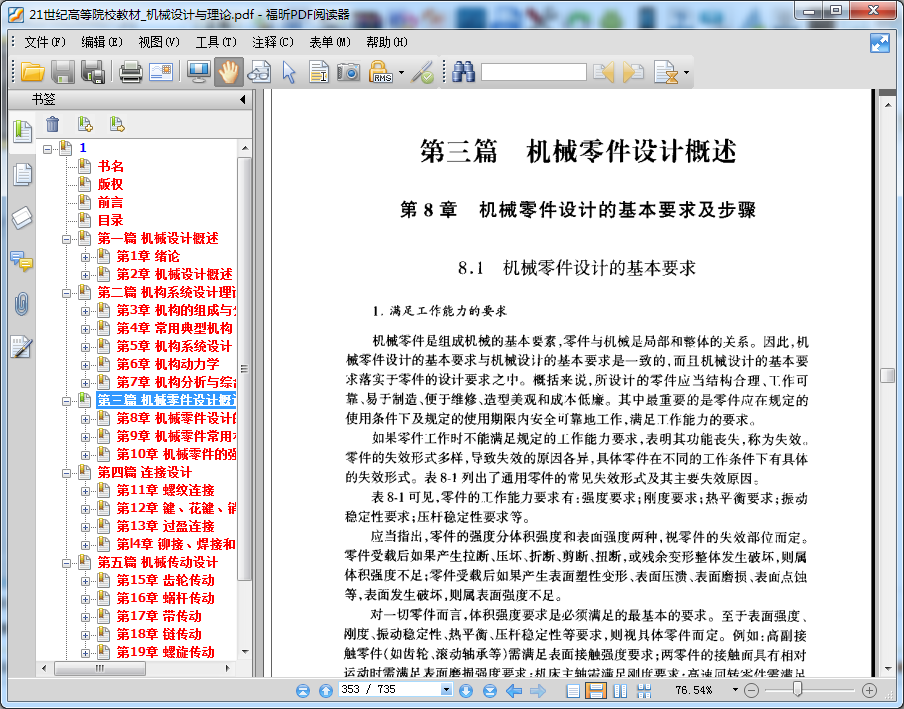Open the 视图 menu
Viewport: 904px width, 709px height.
coord(159,42)
